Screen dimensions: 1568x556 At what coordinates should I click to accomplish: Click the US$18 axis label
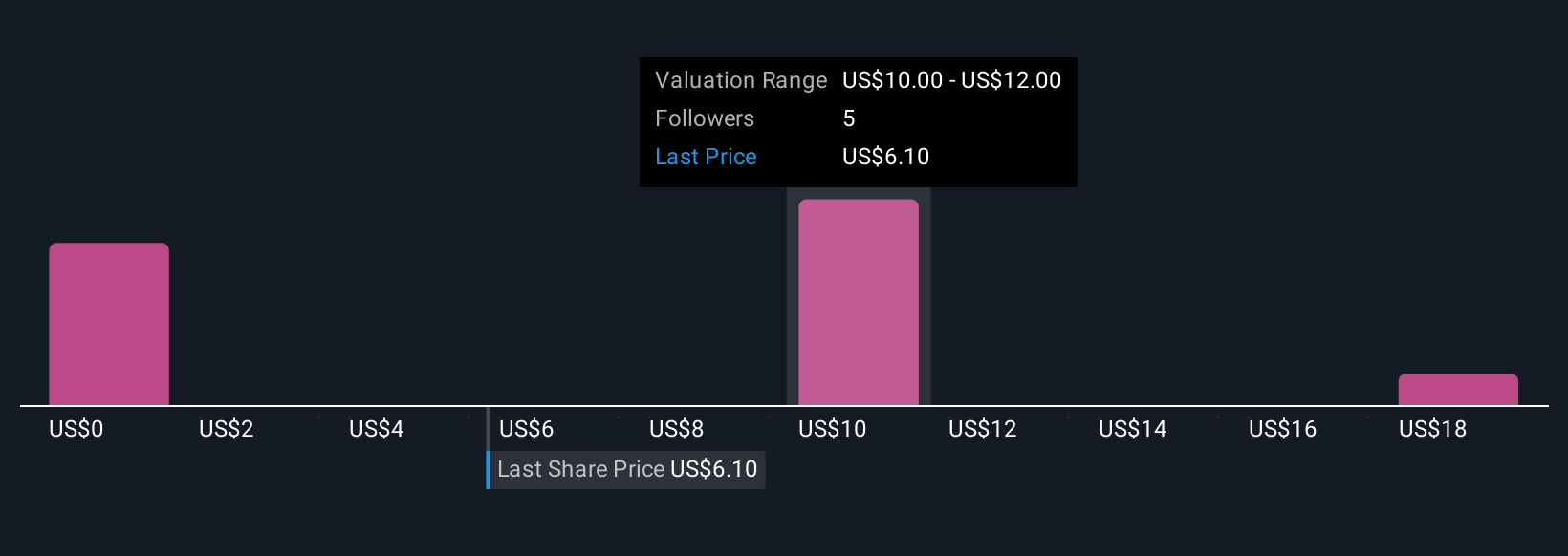[x=1432, y=429]
